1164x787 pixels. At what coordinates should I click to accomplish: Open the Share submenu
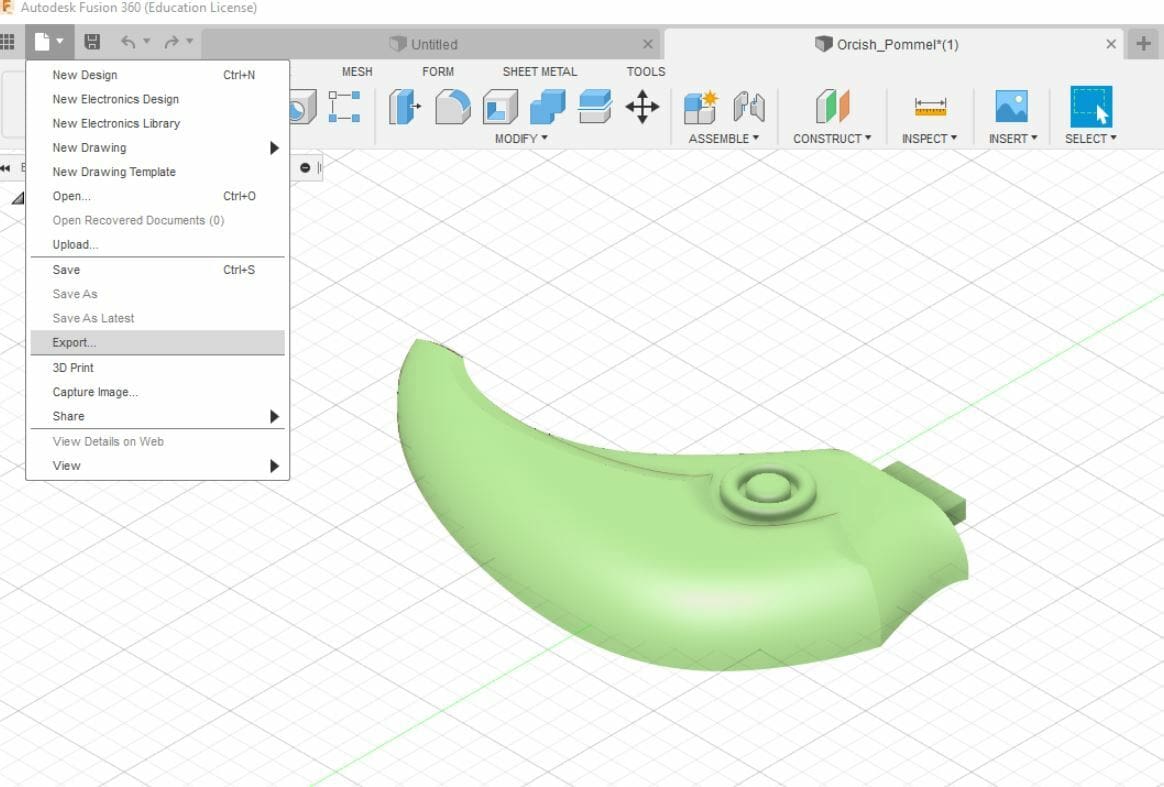click(157, 417)
